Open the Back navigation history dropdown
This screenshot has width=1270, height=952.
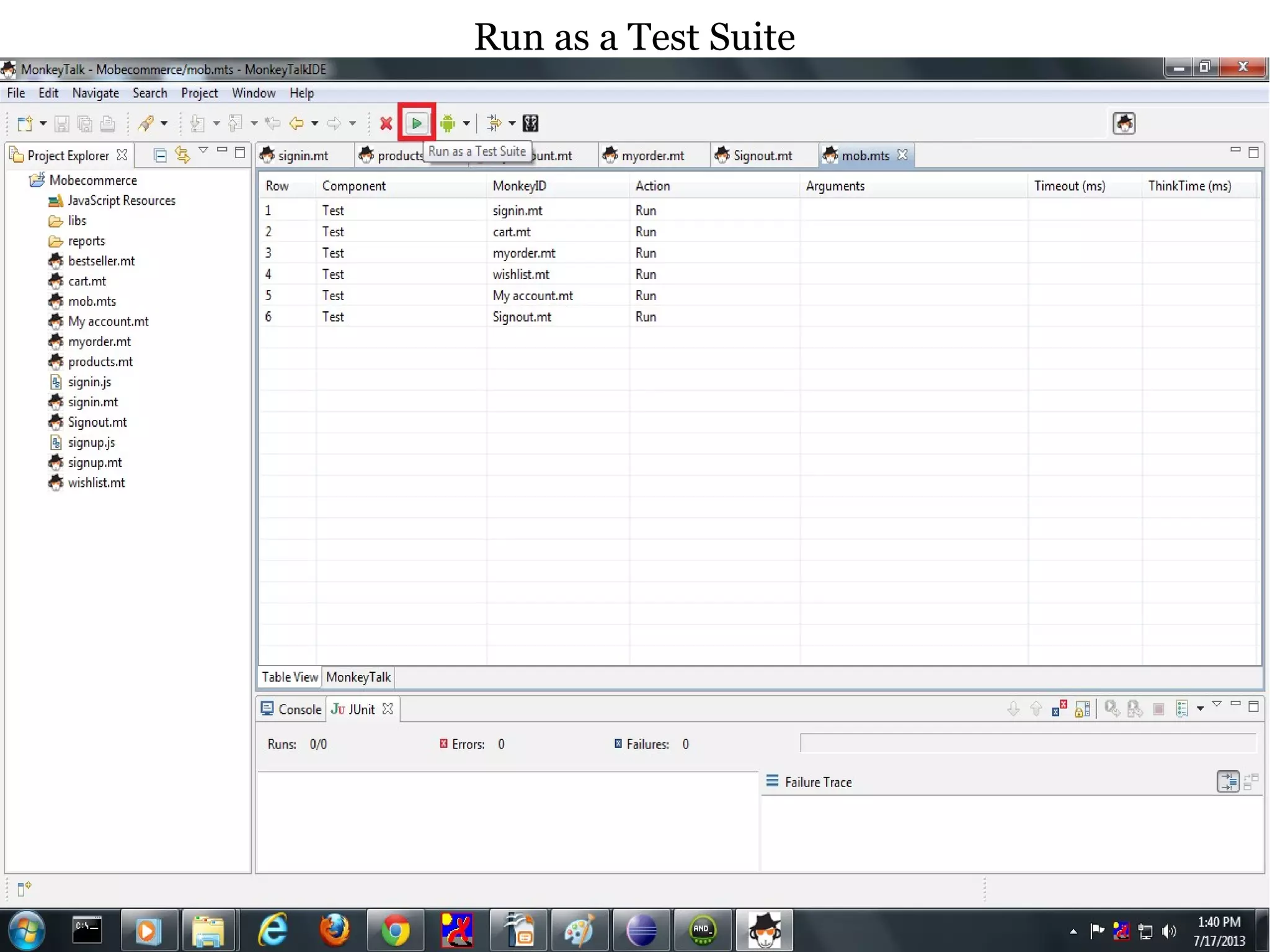315,123
